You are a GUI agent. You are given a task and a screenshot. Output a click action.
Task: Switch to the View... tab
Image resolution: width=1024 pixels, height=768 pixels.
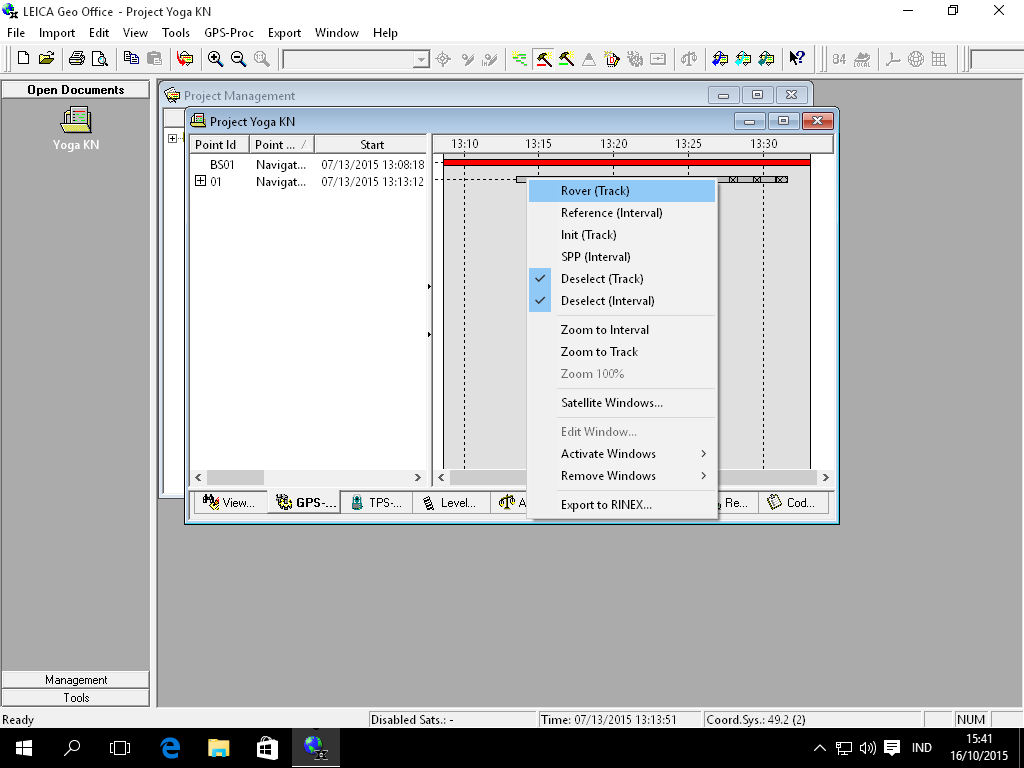(229, 502)
